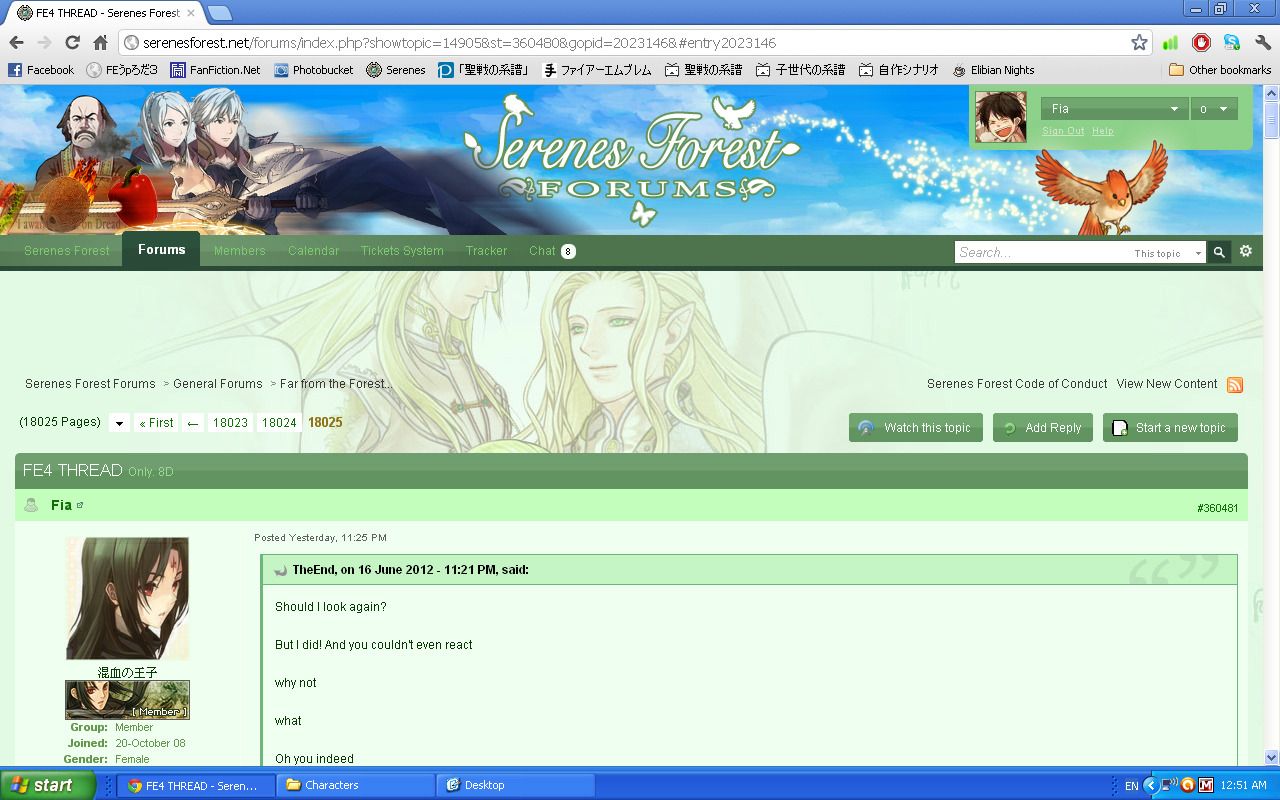Click the quote snapback arrow icon beside TheEnd

pyautogui.click(x=281, y=570)
